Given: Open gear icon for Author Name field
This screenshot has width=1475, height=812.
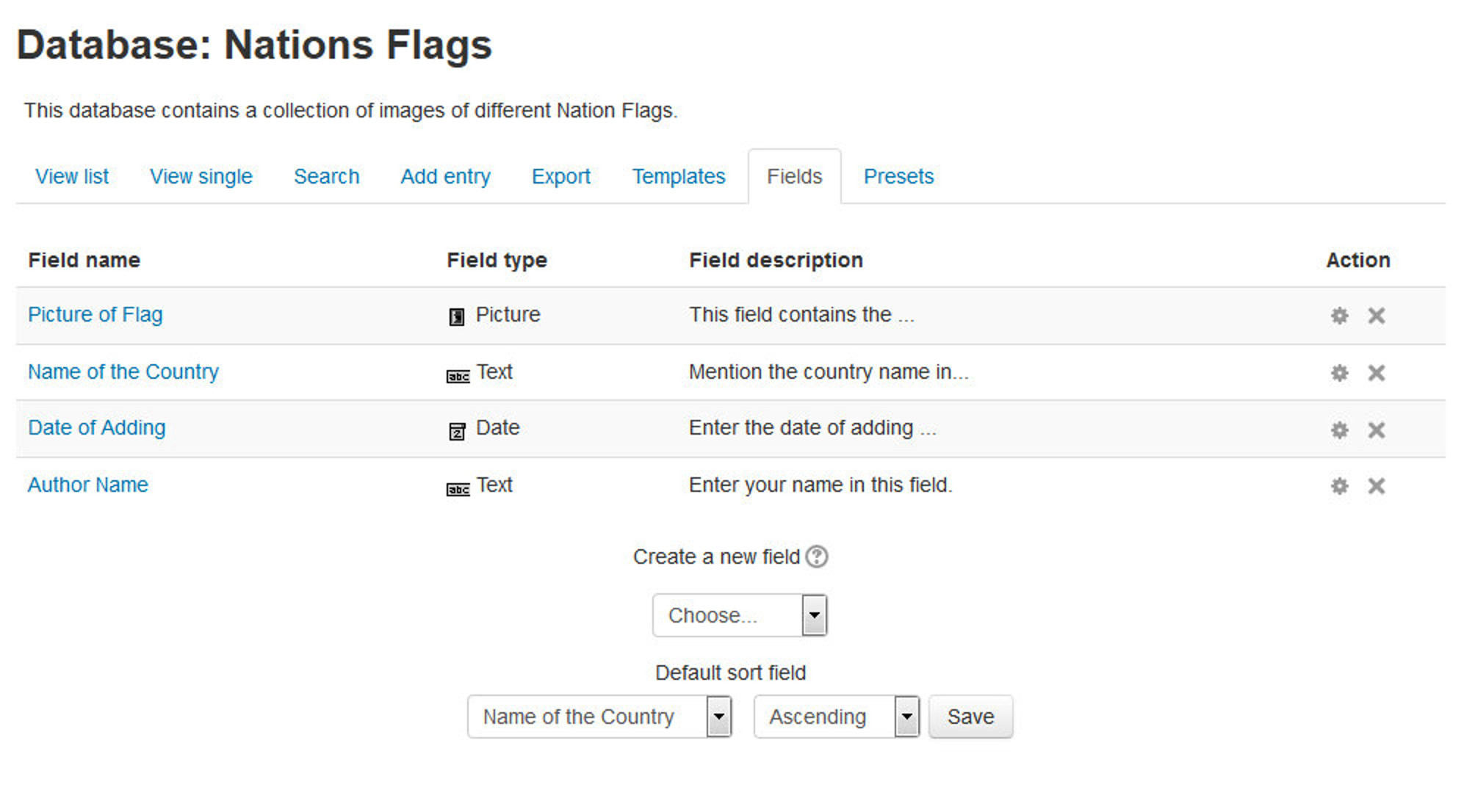Looking at the screenshot, I should 1340,486.
